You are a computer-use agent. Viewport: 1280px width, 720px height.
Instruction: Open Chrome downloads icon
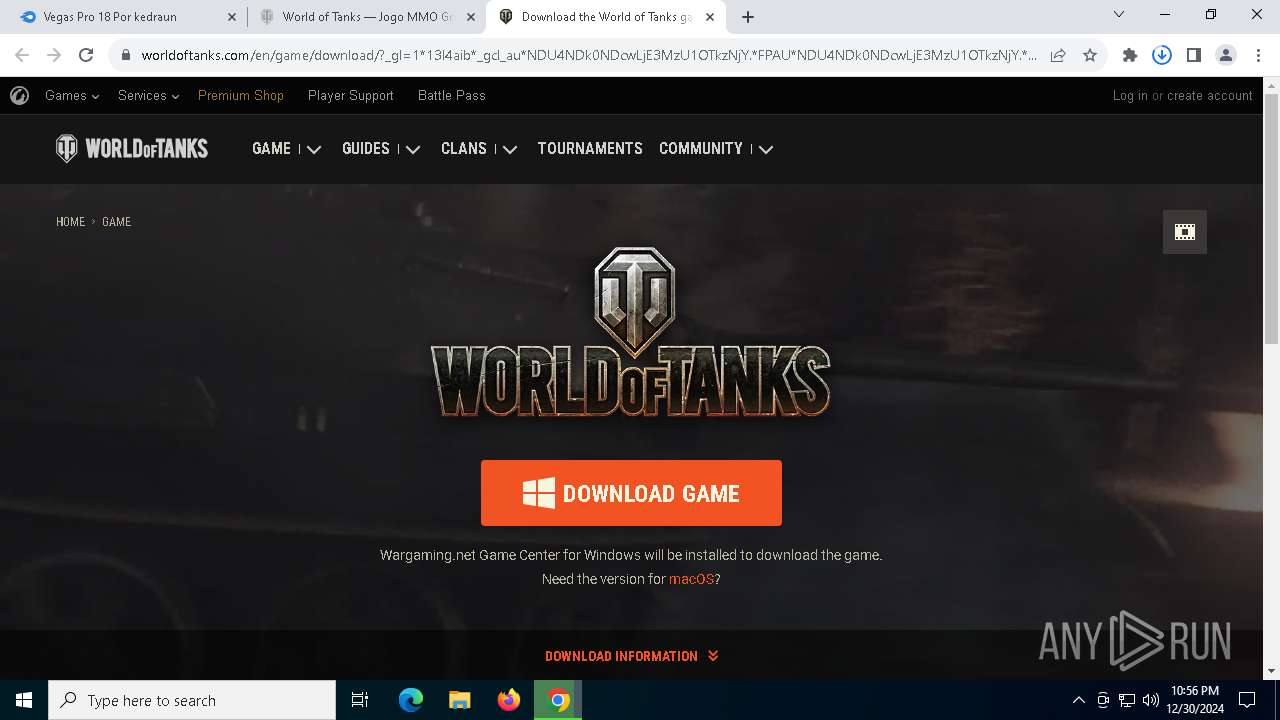coord(1162,55)
